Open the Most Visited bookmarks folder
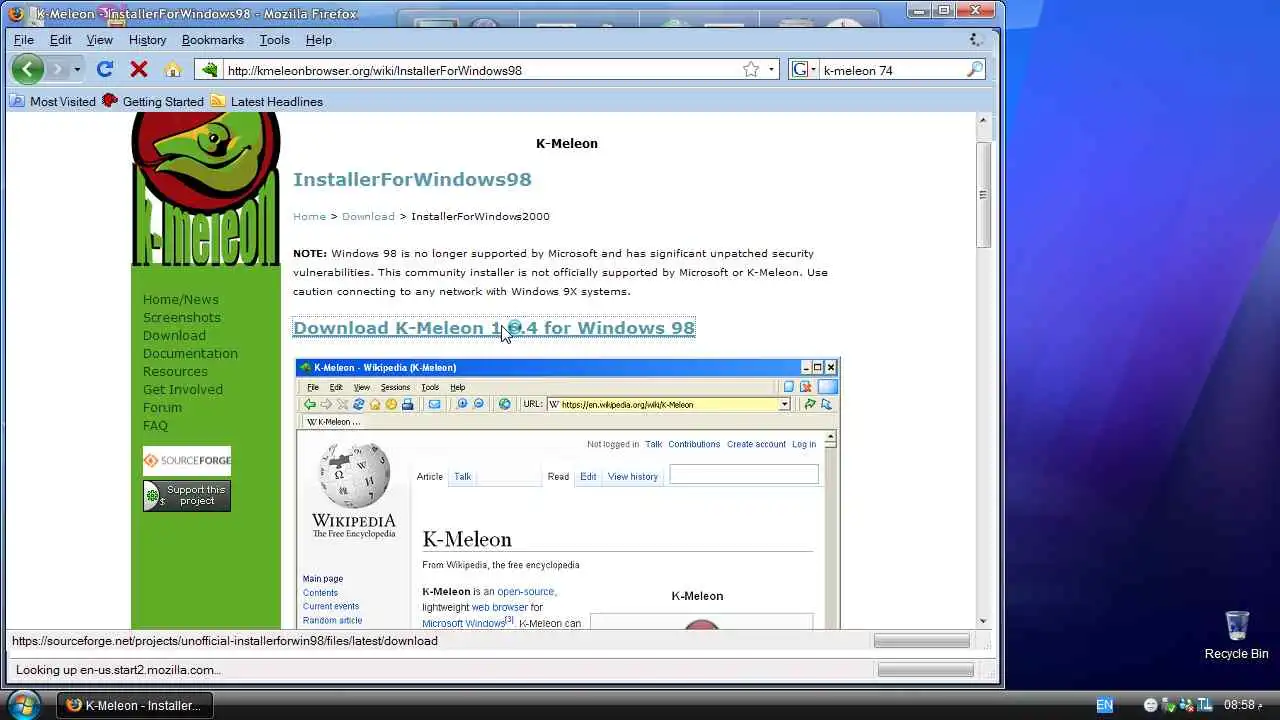1280x720 pixels. (53, 101)
